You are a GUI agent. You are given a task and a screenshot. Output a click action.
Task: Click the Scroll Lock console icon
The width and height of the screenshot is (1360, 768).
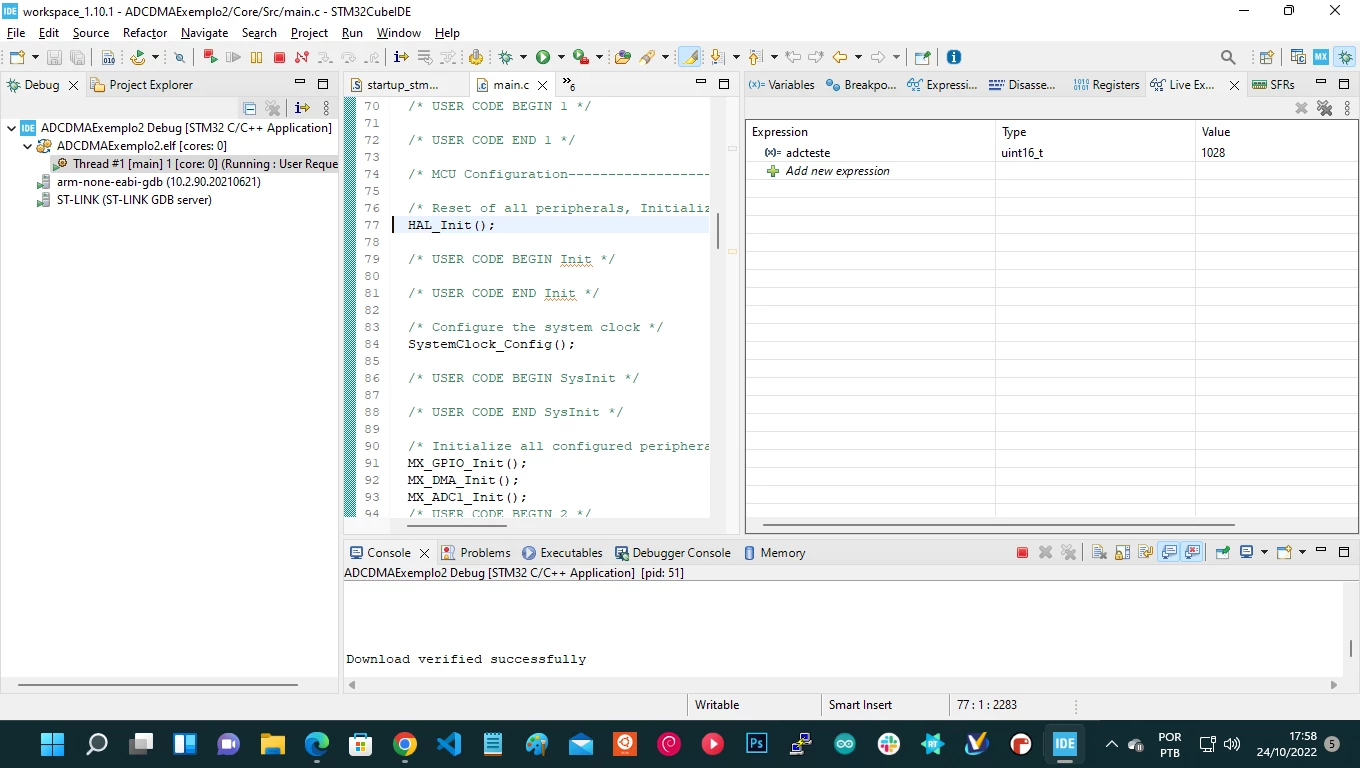click(1121, 552)
